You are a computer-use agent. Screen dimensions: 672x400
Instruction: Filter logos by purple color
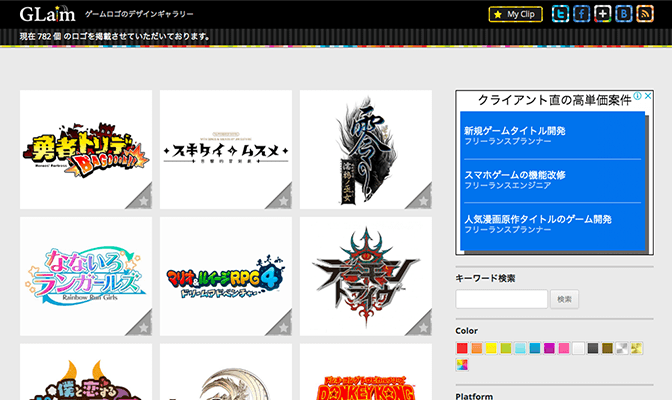pyautogui.click(x=549, y=348)
